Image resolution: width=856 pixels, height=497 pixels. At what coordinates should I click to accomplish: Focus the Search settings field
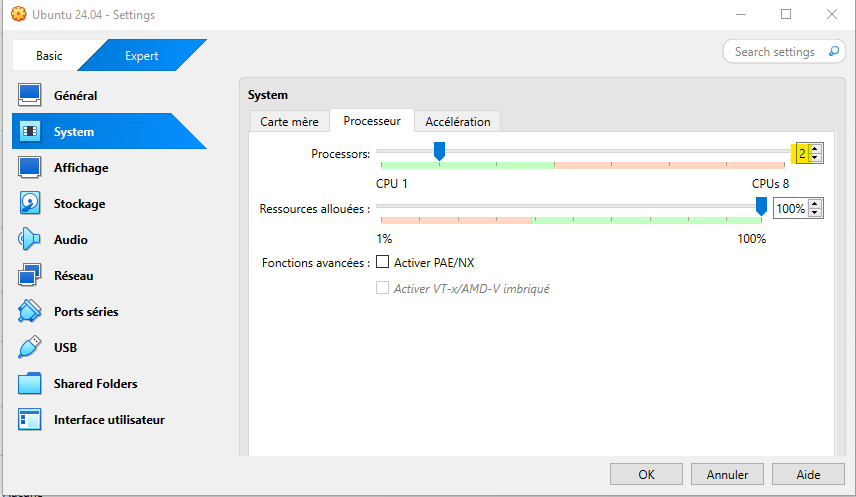click(774, 52)
